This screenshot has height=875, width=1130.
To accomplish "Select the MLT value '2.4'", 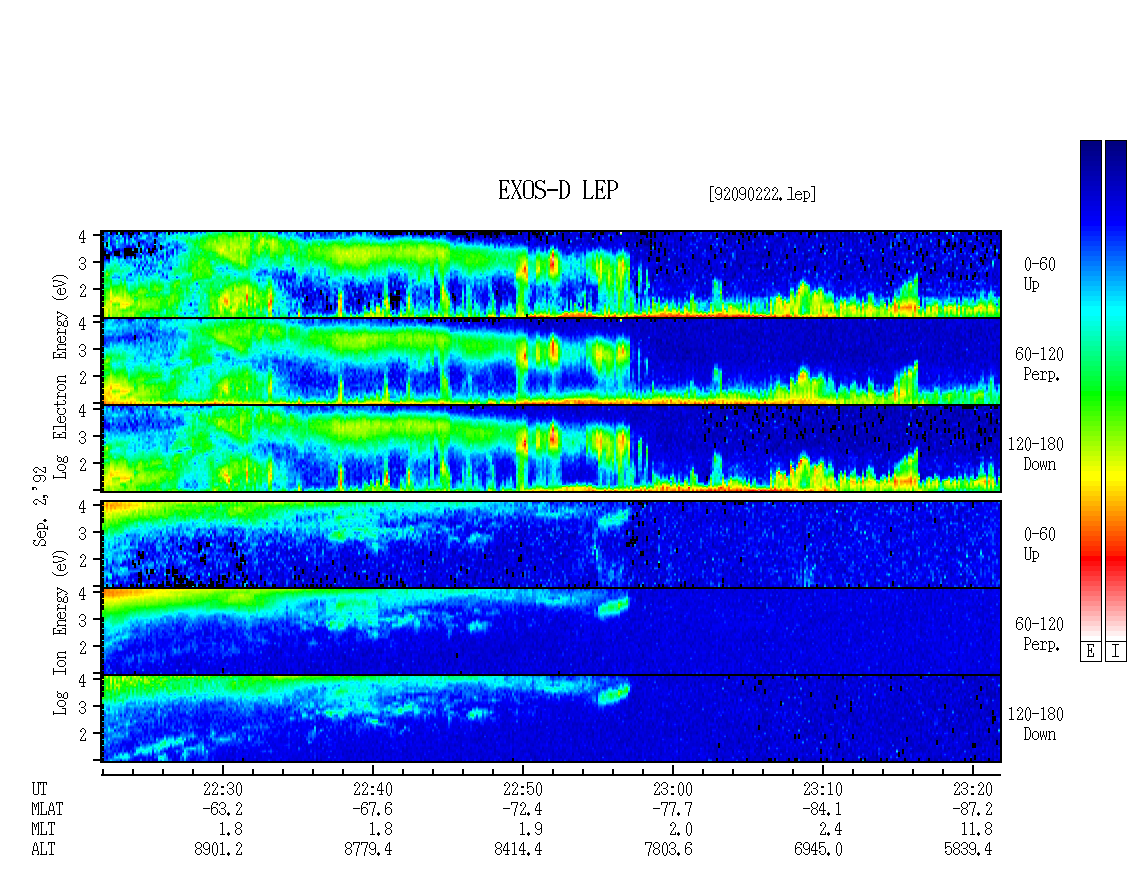I will tap(830, 830).
